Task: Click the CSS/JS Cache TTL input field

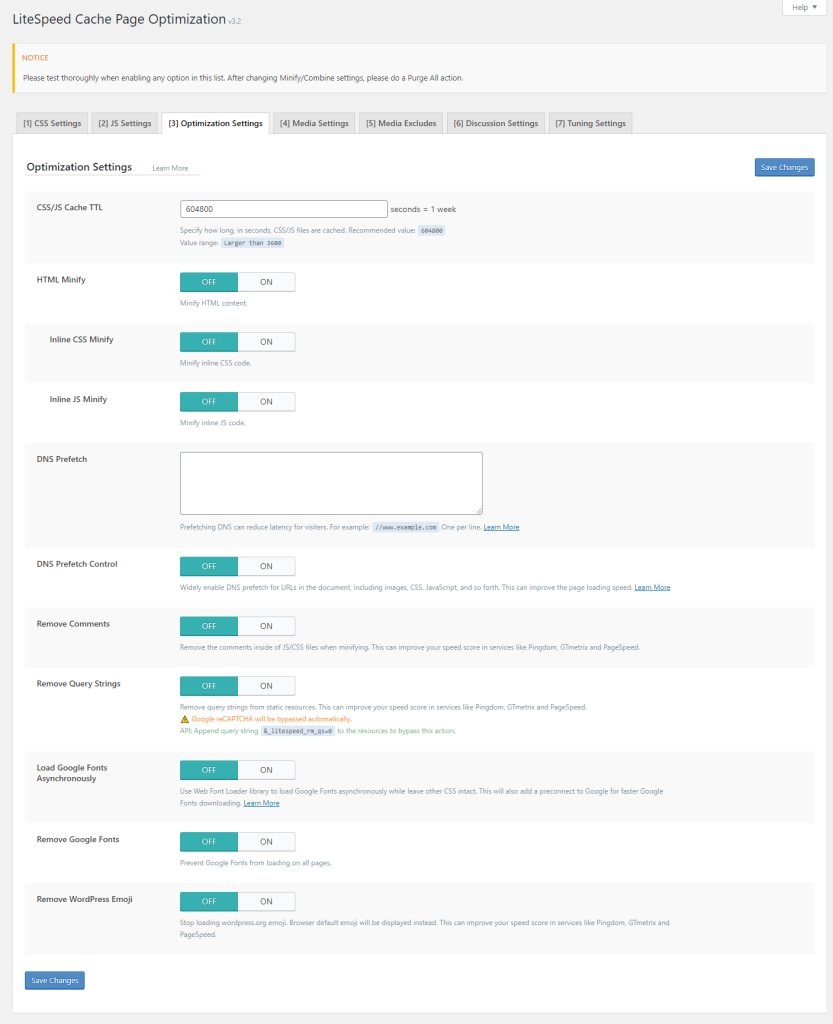Action: pos(283,209)
